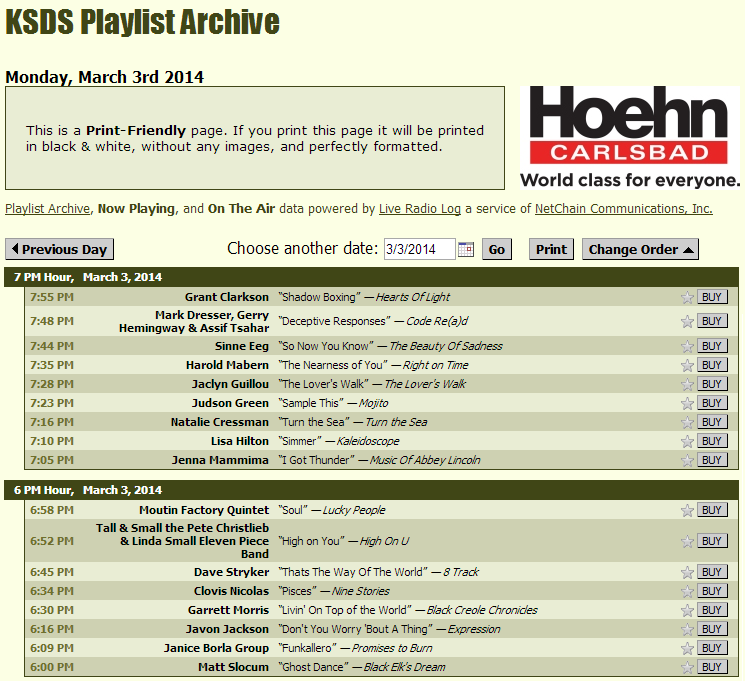The image size is (745, 681).
Task: Buy Judson Green Mojito track
Action: [x=712, y=403]
